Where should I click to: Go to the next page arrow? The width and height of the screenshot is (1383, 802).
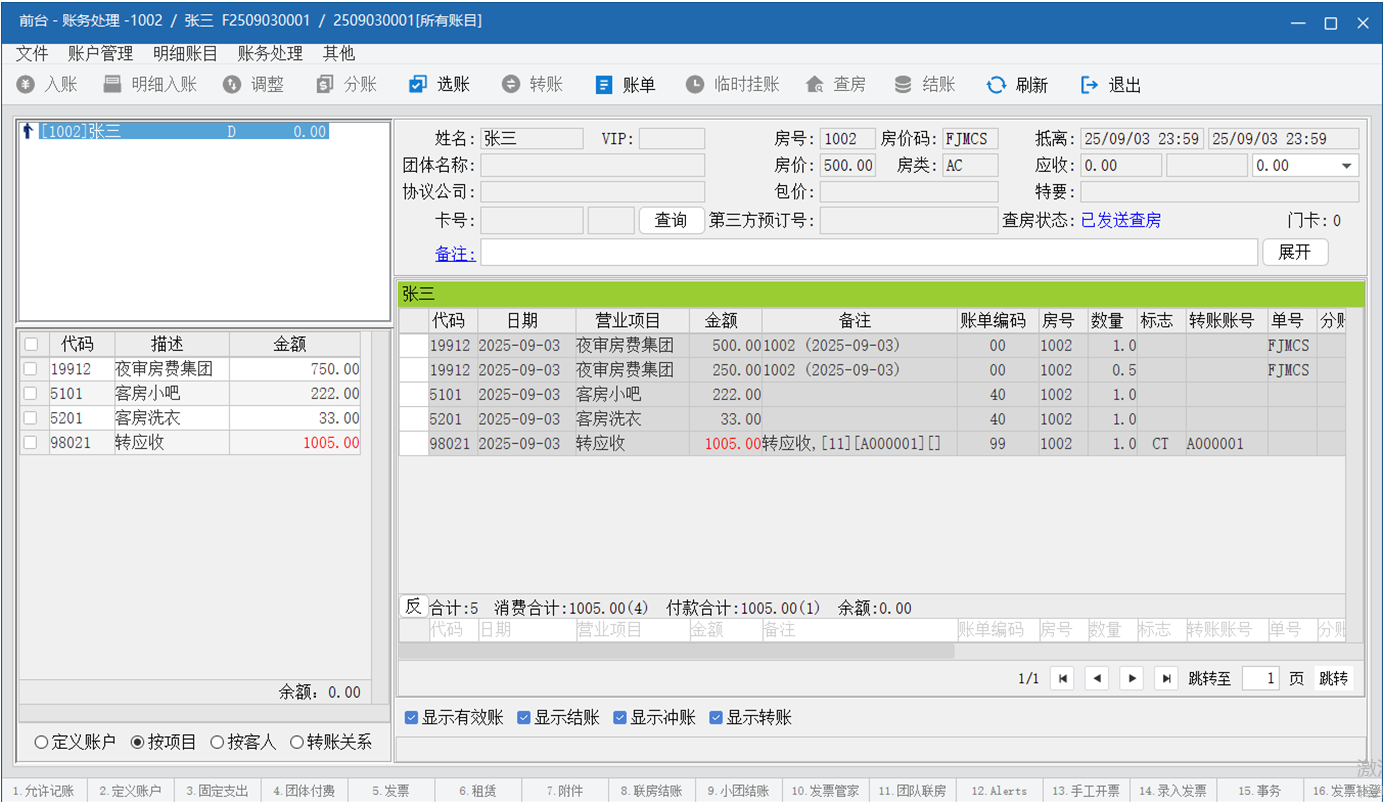point(1131,678)
